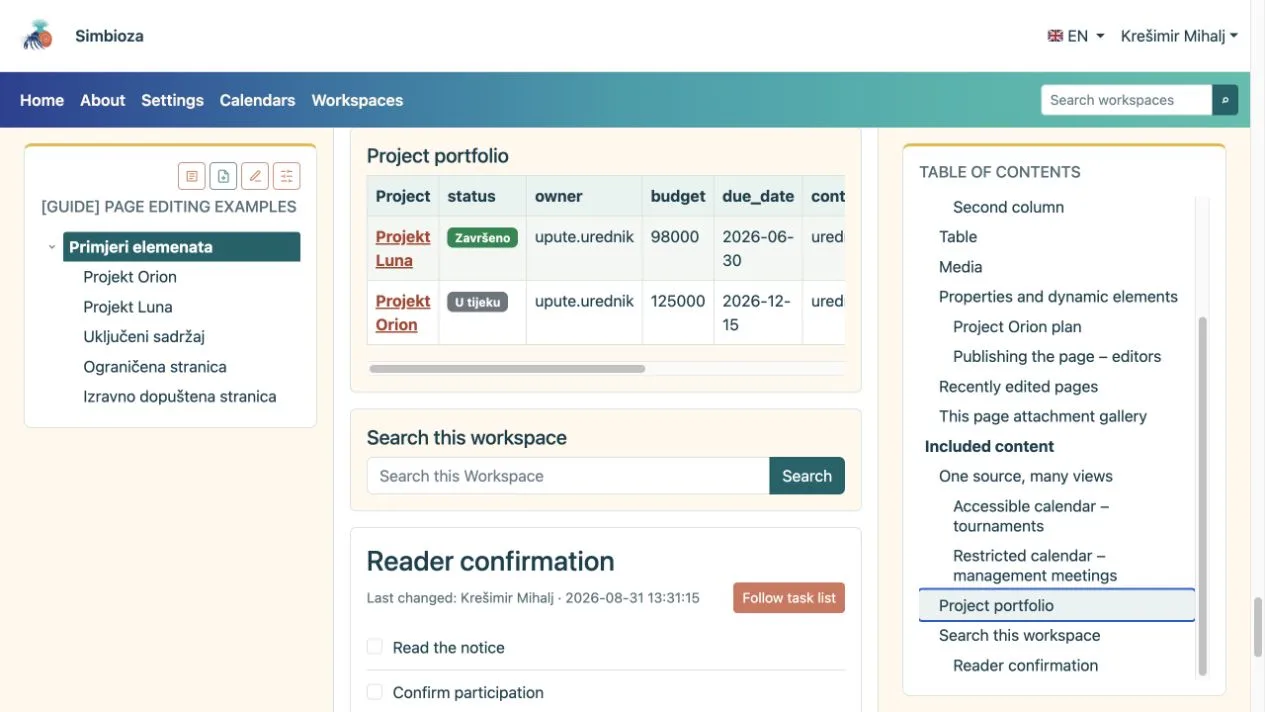
Task: Tick the 'Read the notice' checkbox
Action: click(375, 647)
